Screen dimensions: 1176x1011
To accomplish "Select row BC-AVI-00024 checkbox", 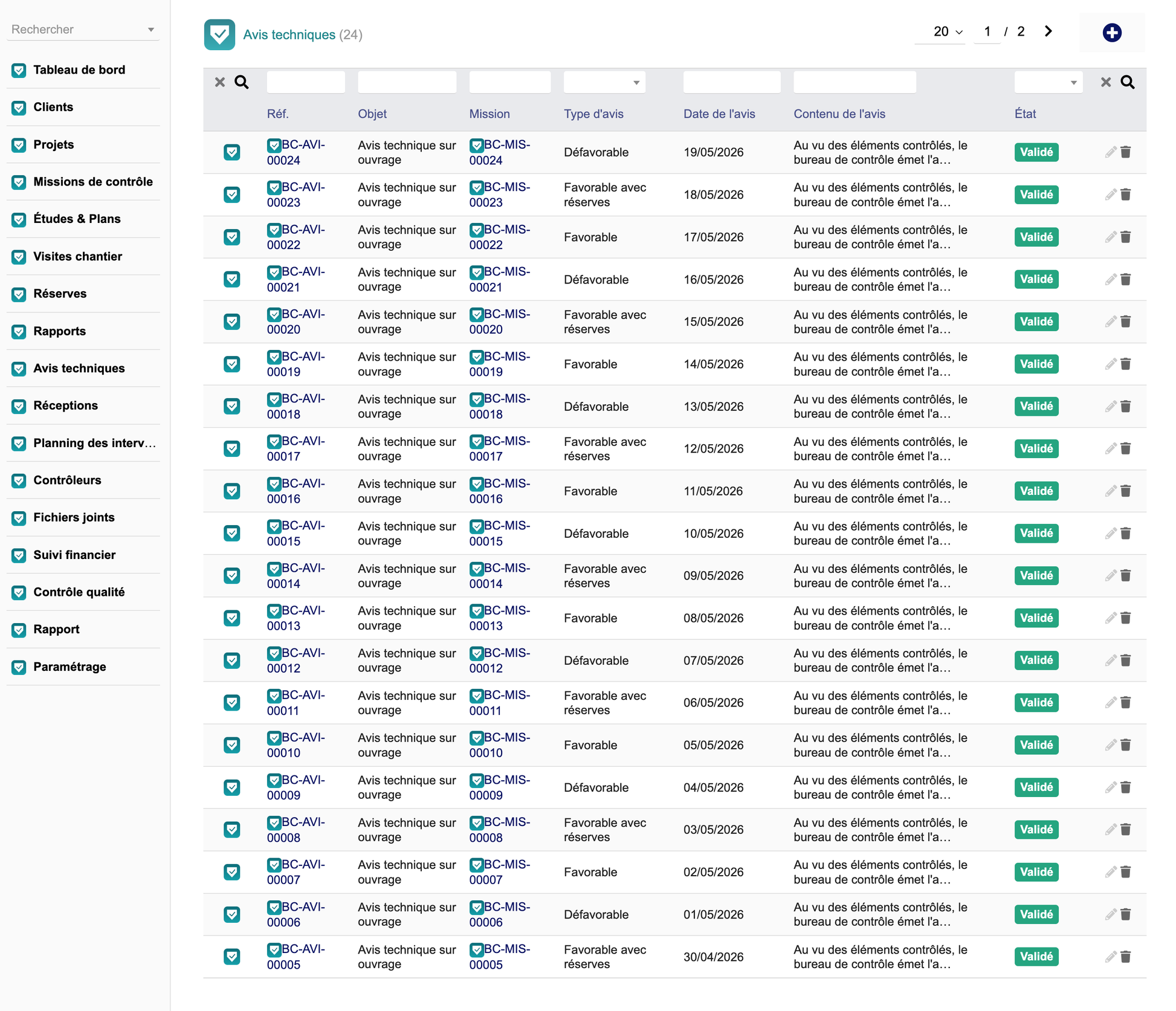I will tap(232, 152).
